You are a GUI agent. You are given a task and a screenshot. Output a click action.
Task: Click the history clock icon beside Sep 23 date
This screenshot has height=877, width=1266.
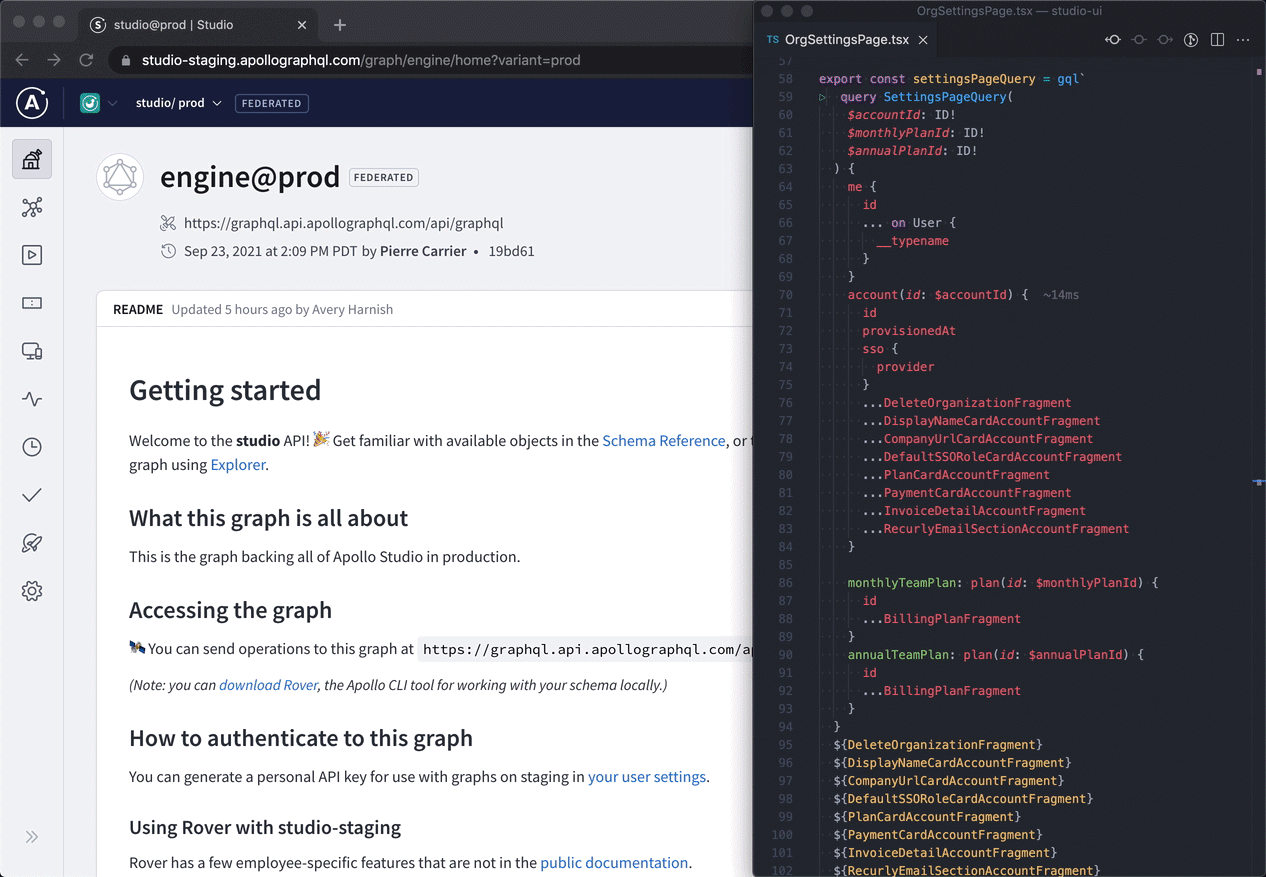tap(168, 251)
